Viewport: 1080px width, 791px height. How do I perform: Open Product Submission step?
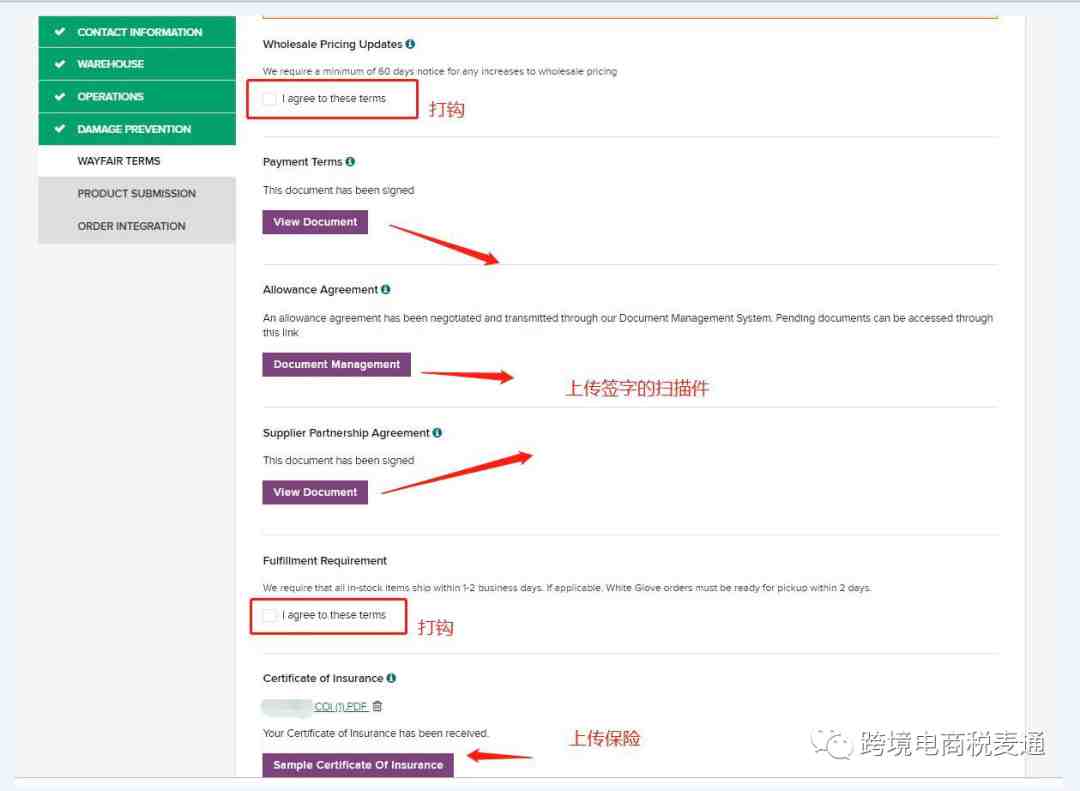(x=137, y=194)
